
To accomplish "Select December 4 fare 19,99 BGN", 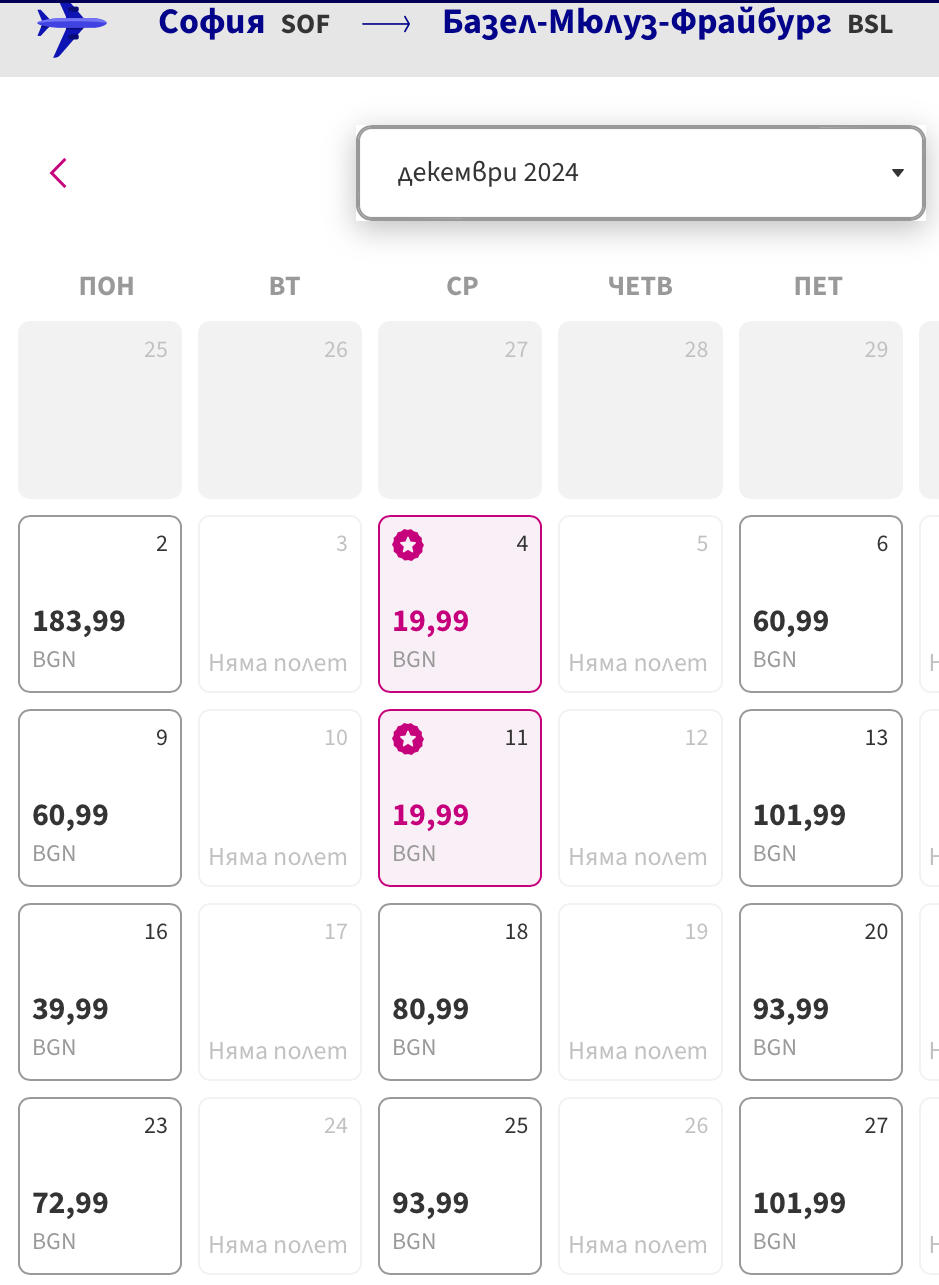I will coord(460,604).
